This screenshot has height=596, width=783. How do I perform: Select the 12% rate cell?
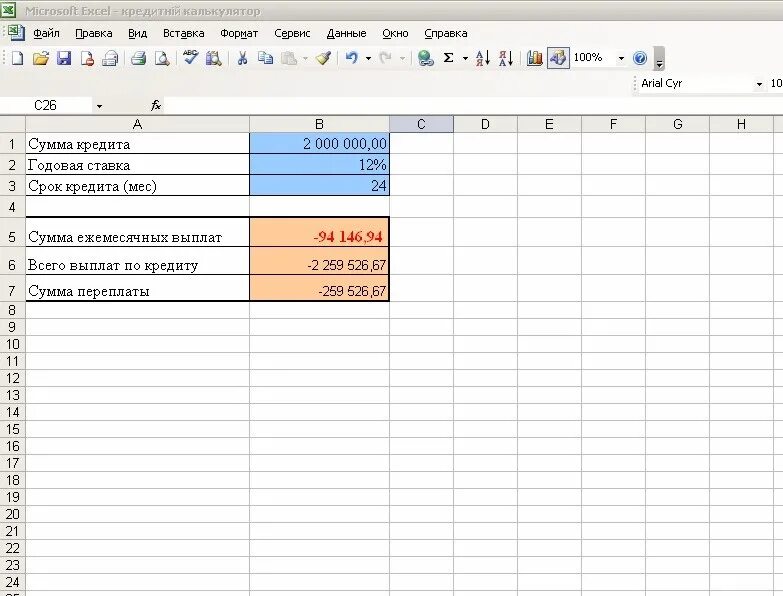[x=320, y=165]
